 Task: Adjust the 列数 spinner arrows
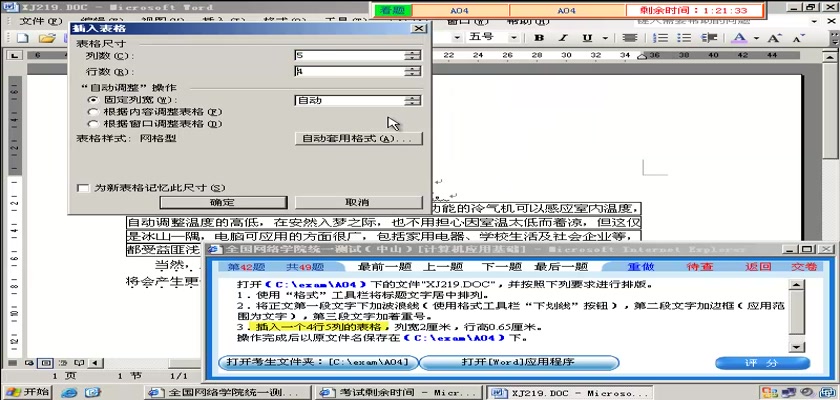pyautogui.click(x=412, y=55)
